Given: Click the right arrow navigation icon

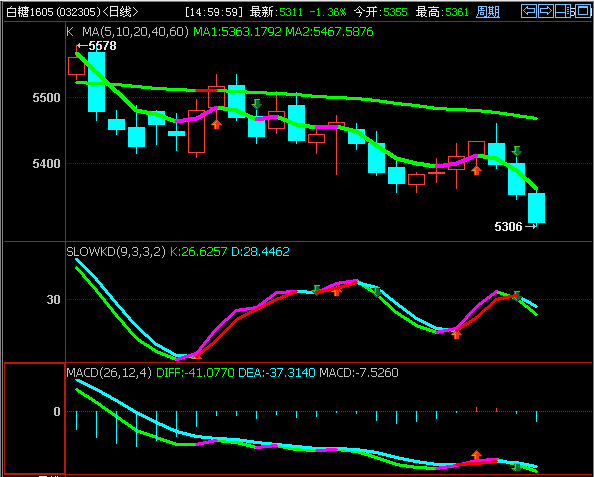Looking at the screenshot, I should point(546,11).
